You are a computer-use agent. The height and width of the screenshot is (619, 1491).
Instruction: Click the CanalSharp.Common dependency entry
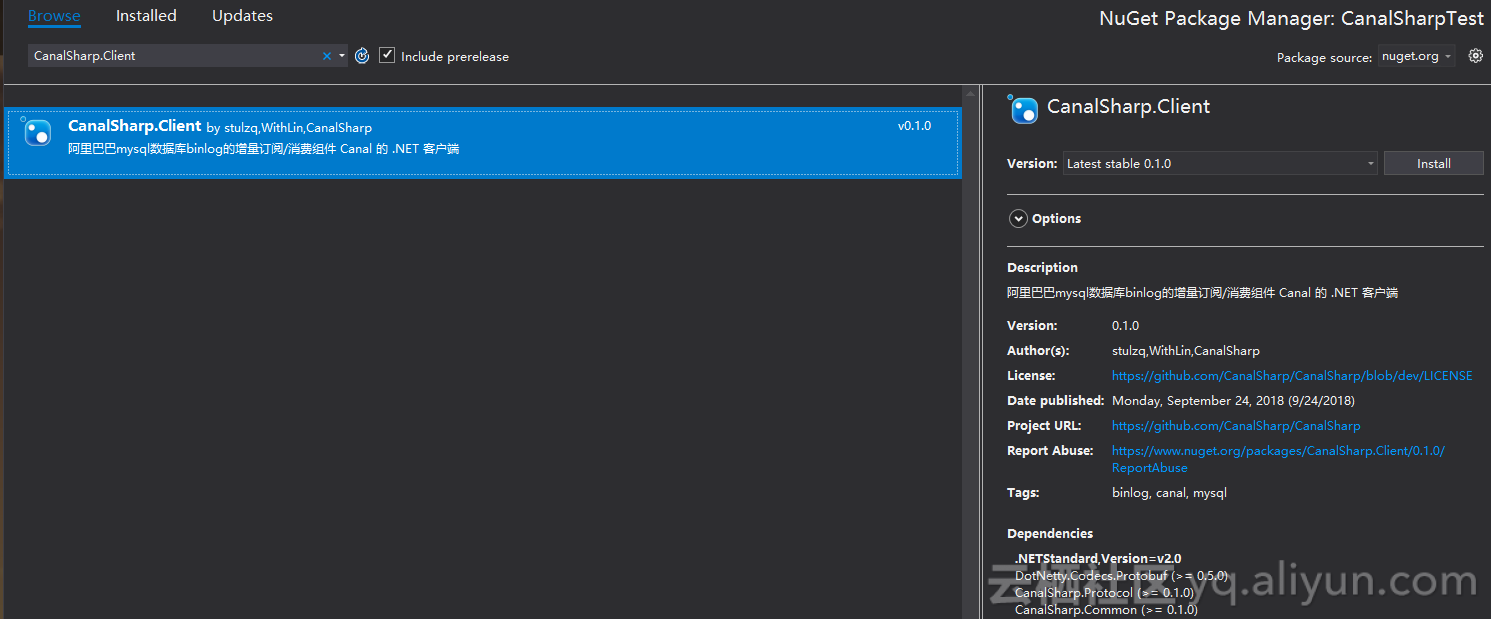pos(1106,610)
